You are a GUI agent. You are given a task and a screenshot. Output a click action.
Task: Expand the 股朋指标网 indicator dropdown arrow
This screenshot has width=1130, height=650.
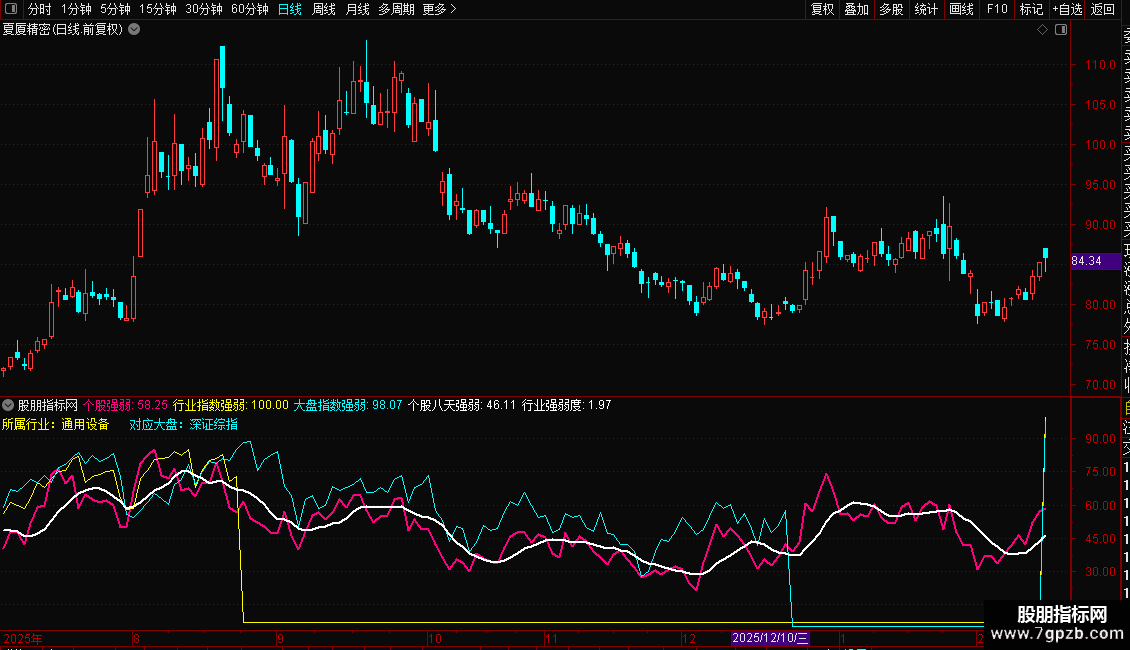coord(8,405)
